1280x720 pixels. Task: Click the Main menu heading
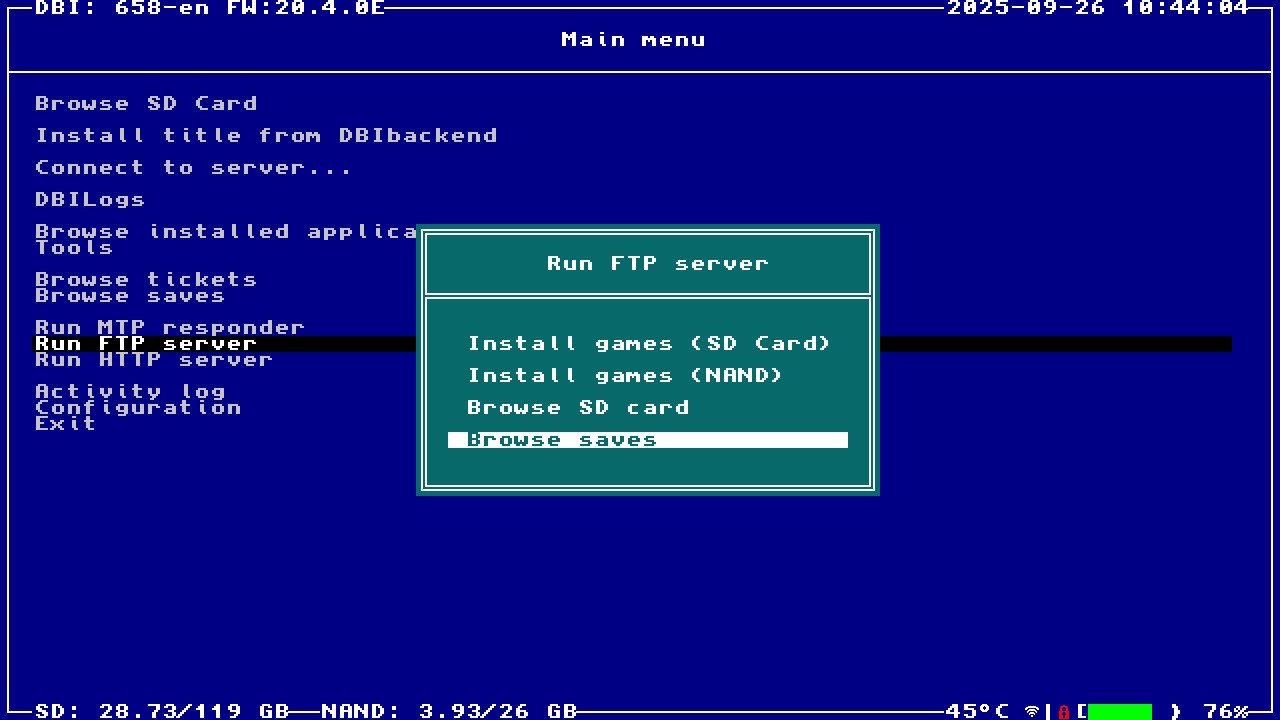point(634,40)
